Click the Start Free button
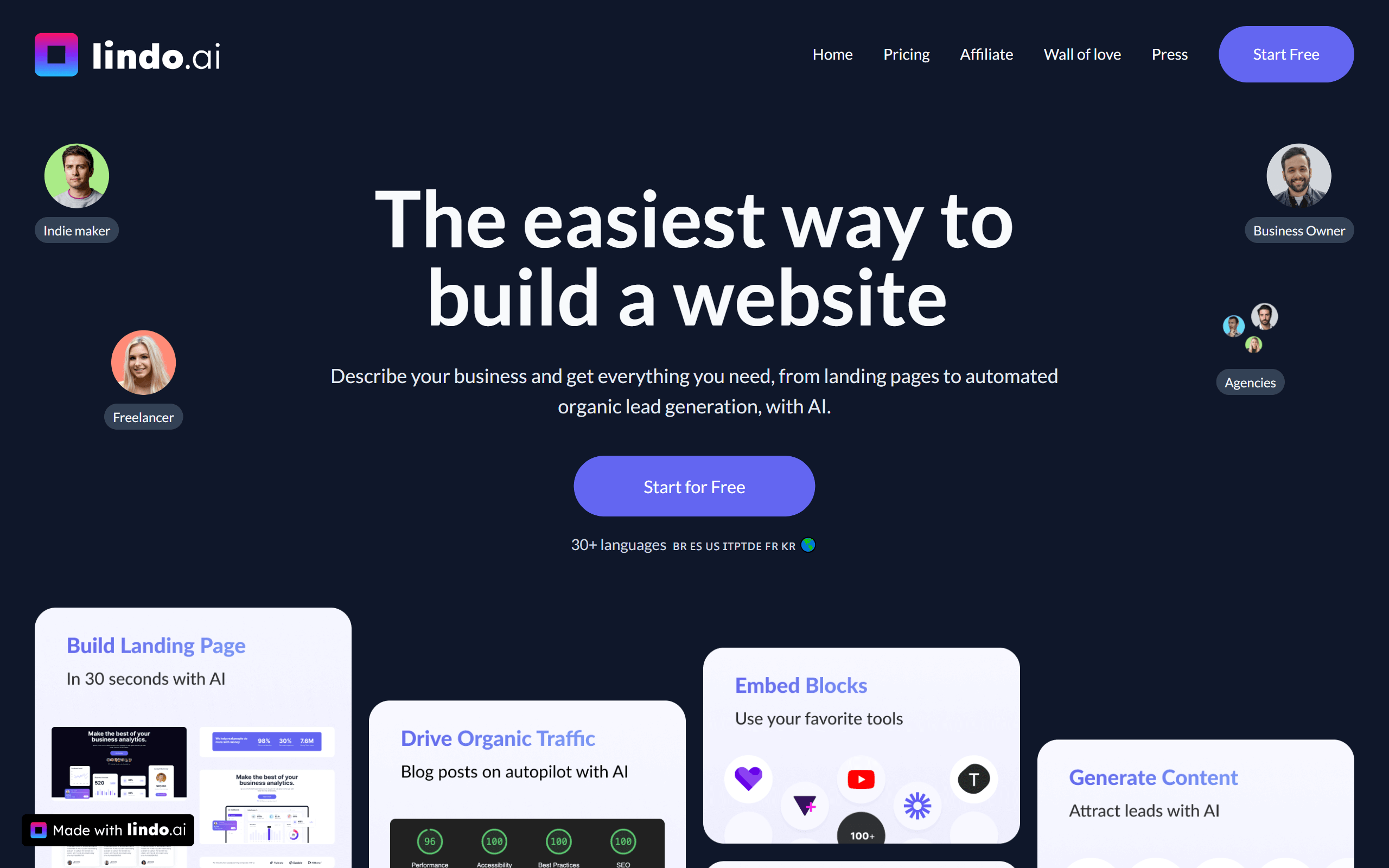 point(1287,55)
